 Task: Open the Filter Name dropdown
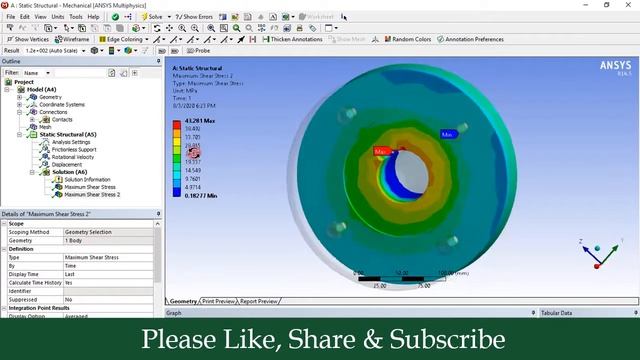(48, 73)
